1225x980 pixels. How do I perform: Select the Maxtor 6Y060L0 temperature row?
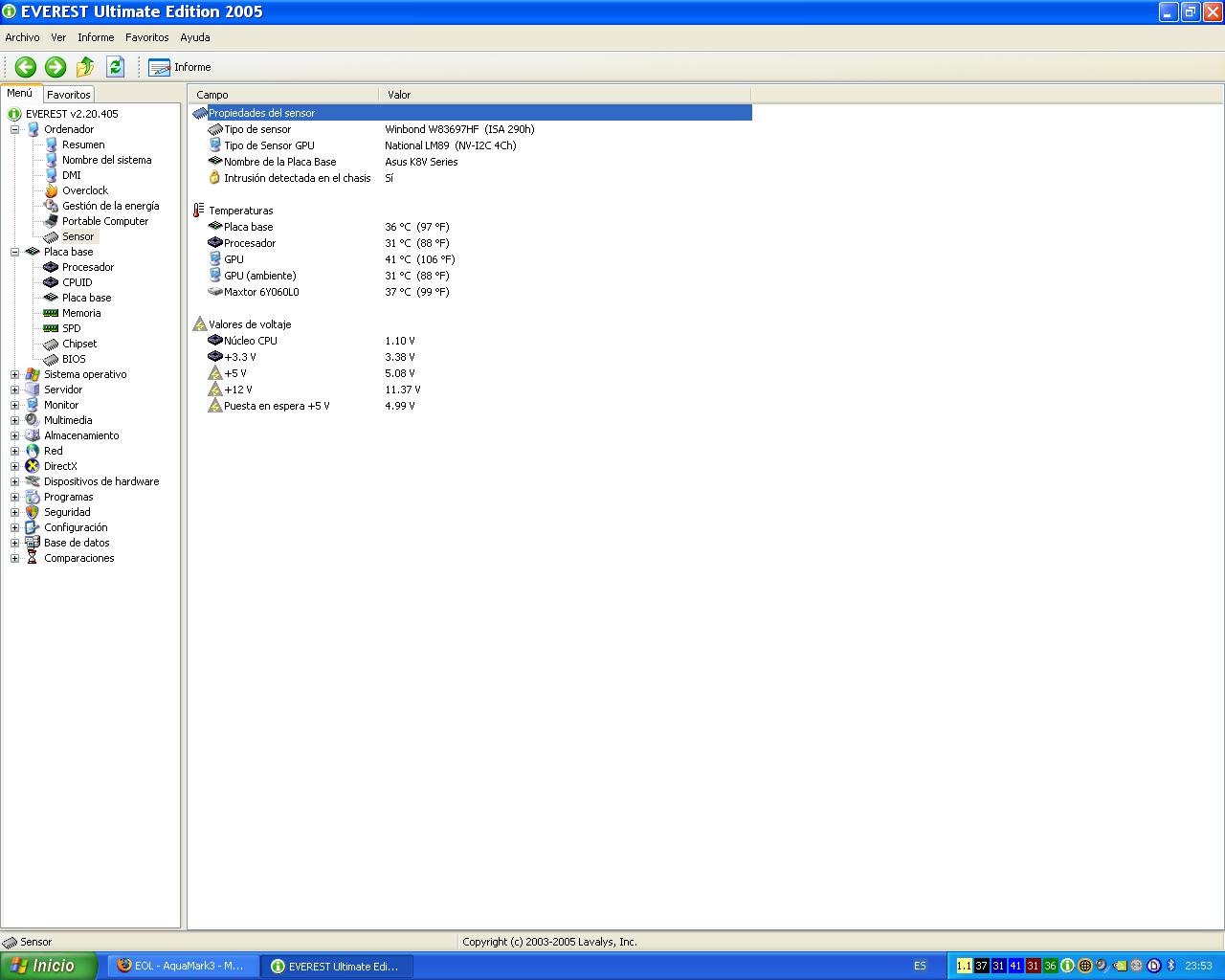(472, 292)
